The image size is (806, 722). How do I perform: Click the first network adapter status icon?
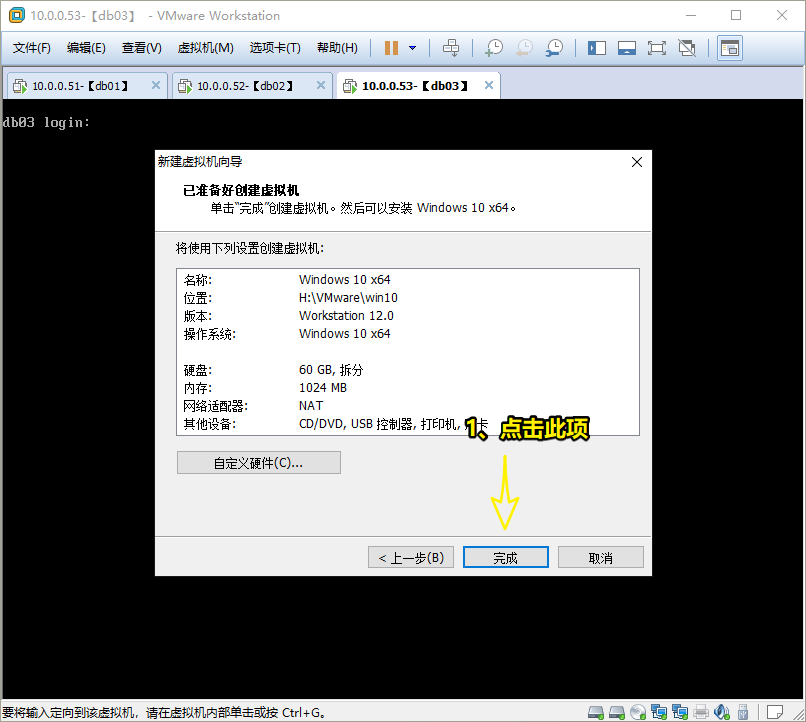[x=659, y=712]
